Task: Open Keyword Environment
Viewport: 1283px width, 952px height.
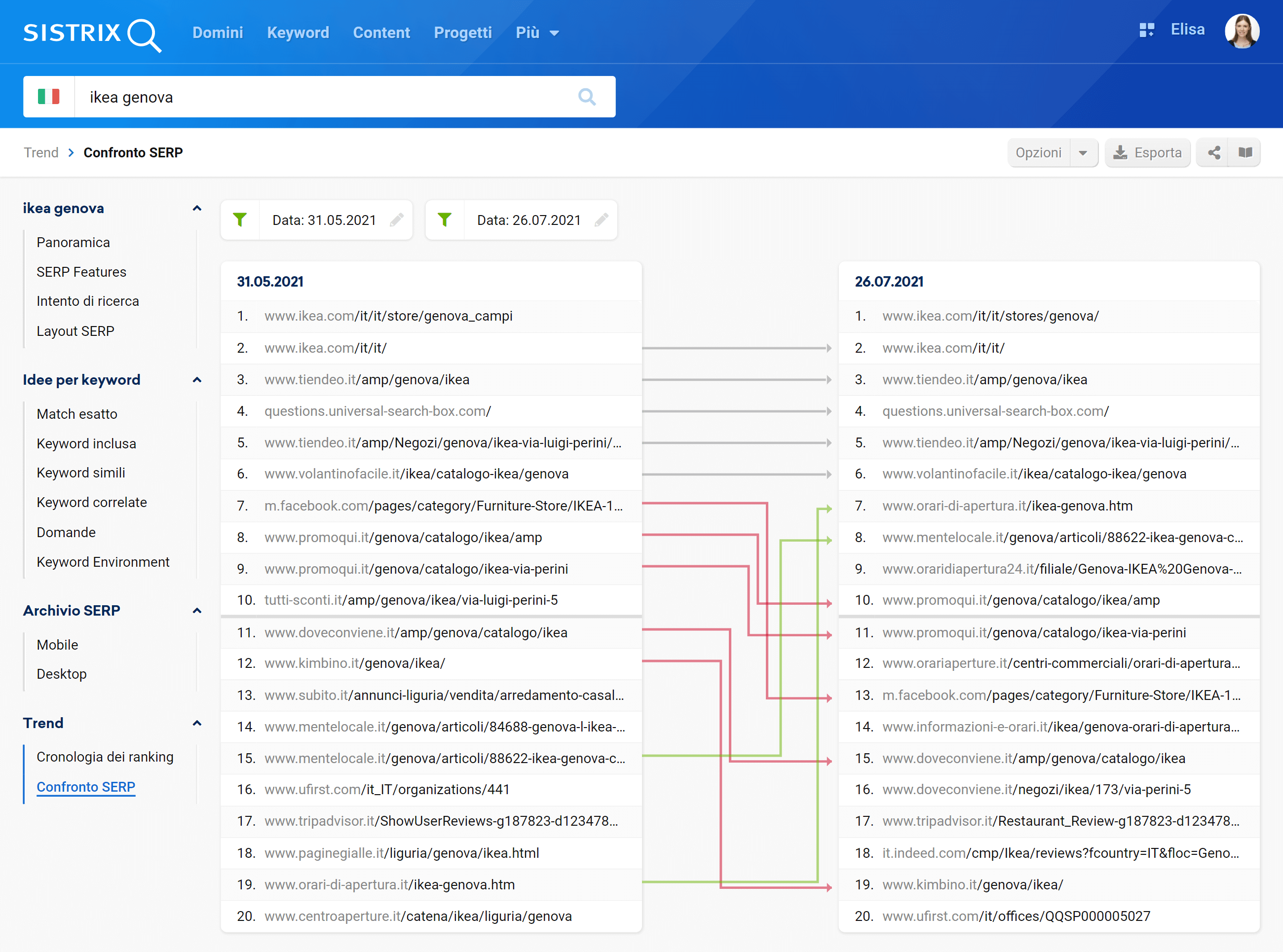Action: point(103,562)
